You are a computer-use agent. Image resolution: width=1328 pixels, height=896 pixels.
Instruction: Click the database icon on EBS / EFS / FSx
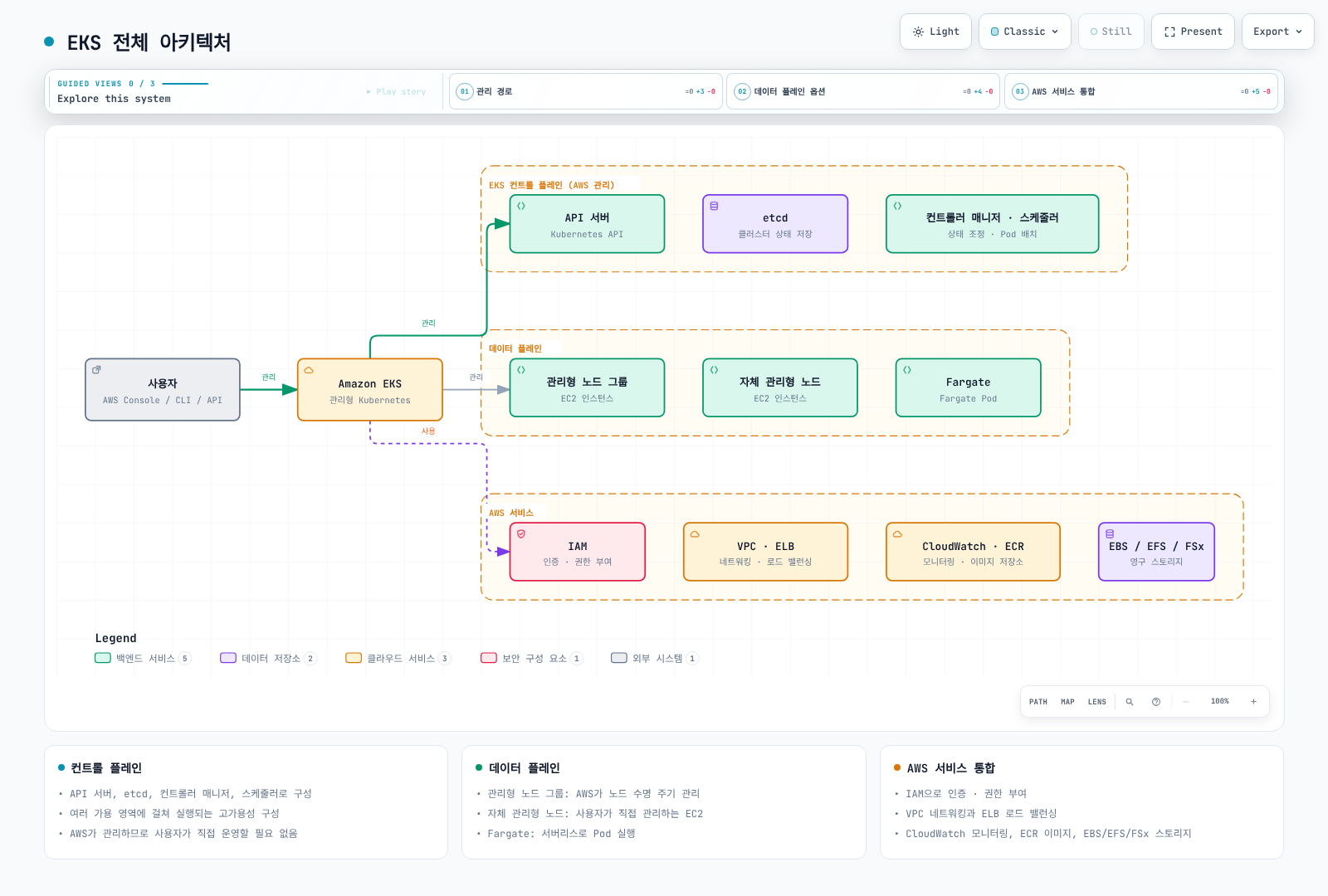[x=1110, y=534]
